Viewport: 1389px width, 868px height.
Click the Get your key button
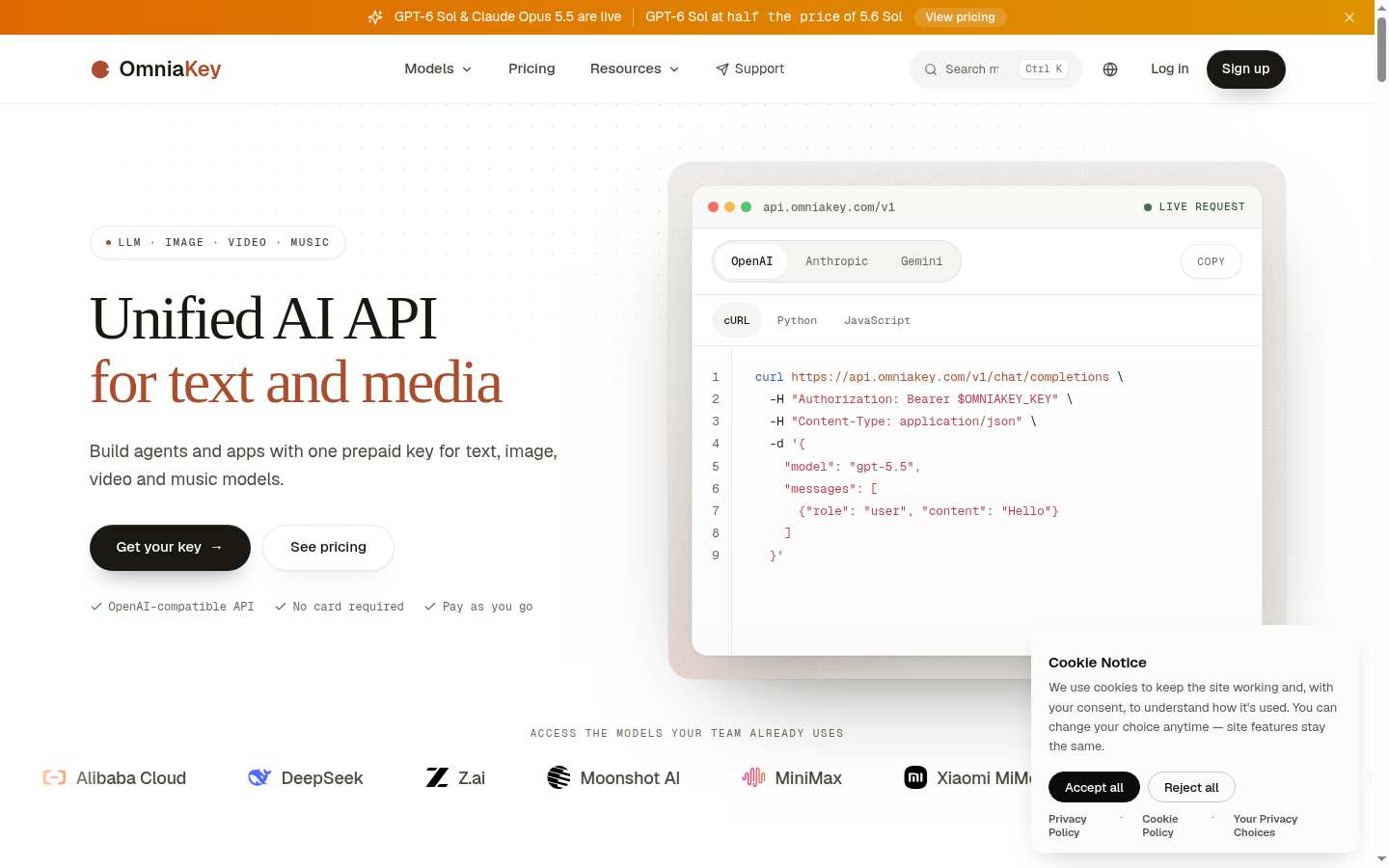pos(170,548)
